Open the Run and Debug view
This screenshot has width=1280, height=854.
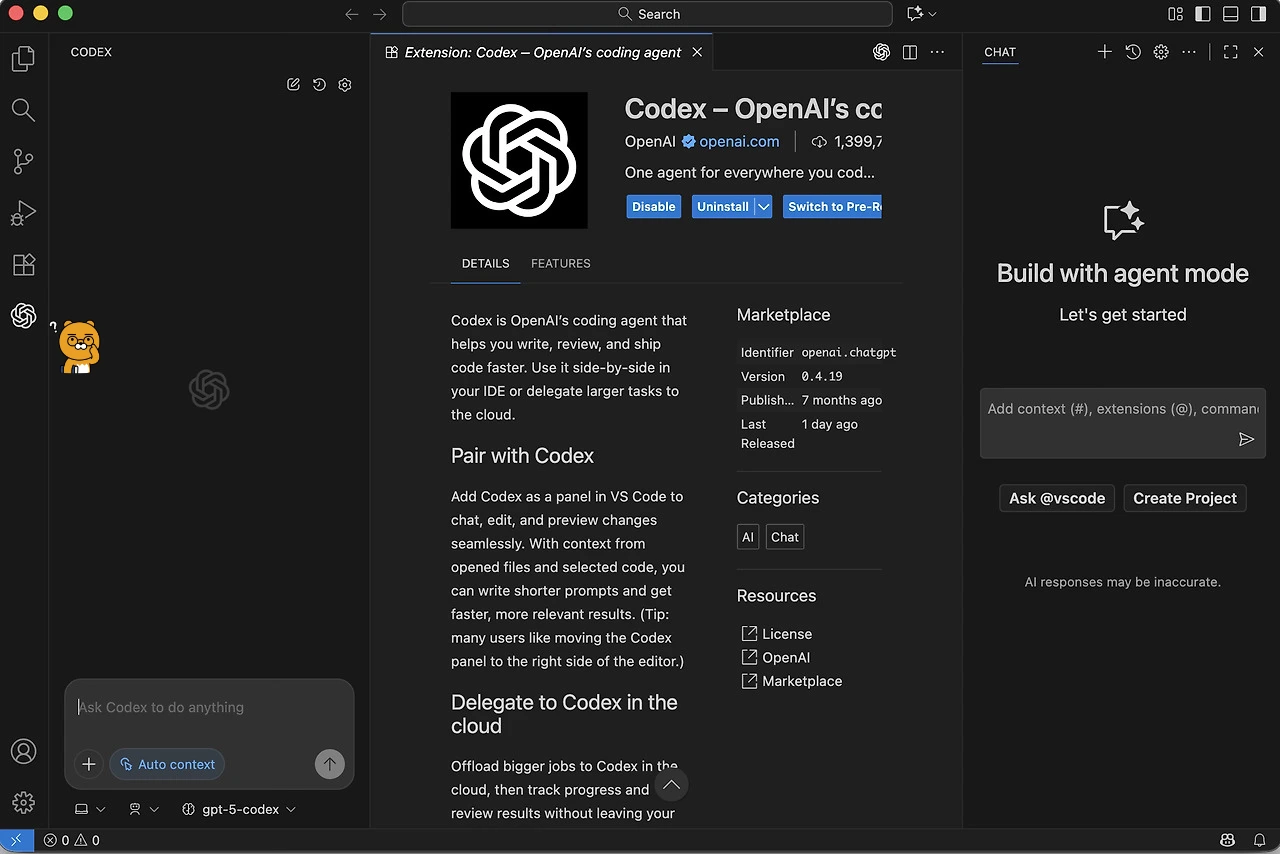(23, 213)
